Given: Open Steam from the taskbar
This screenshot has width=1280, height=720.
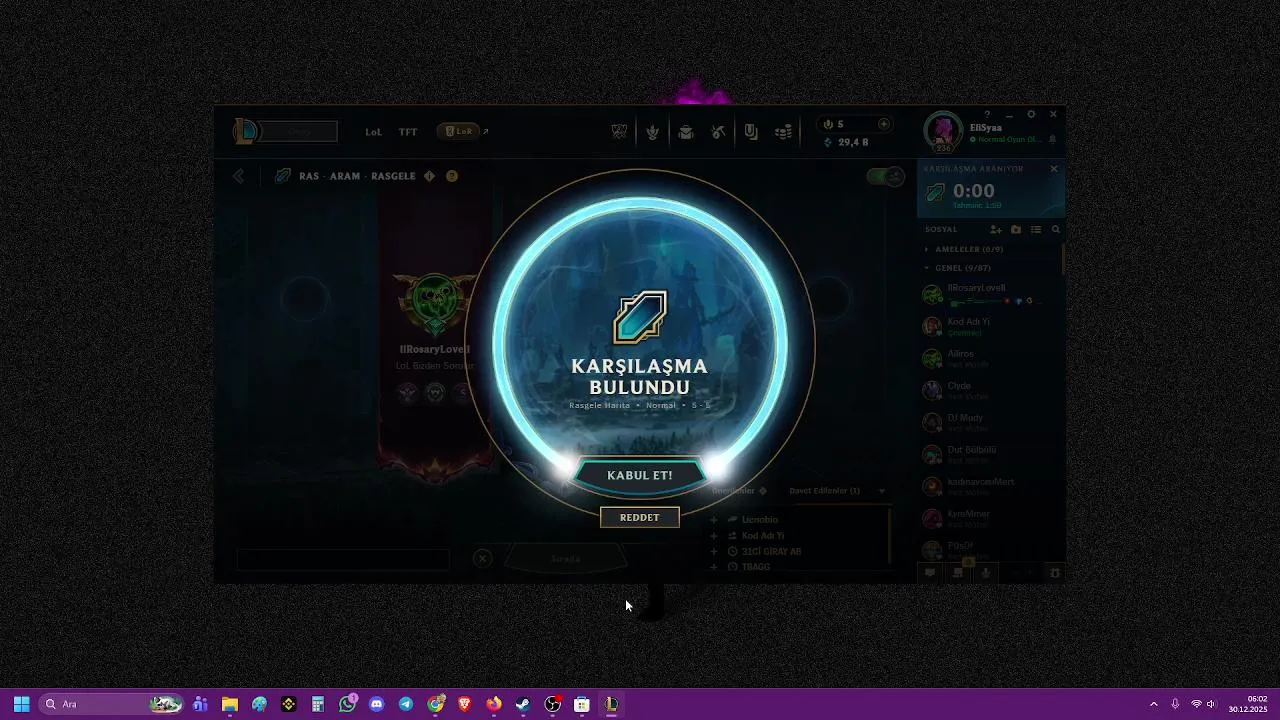Looking at the screenshot, I should click(x=523, y=704).
